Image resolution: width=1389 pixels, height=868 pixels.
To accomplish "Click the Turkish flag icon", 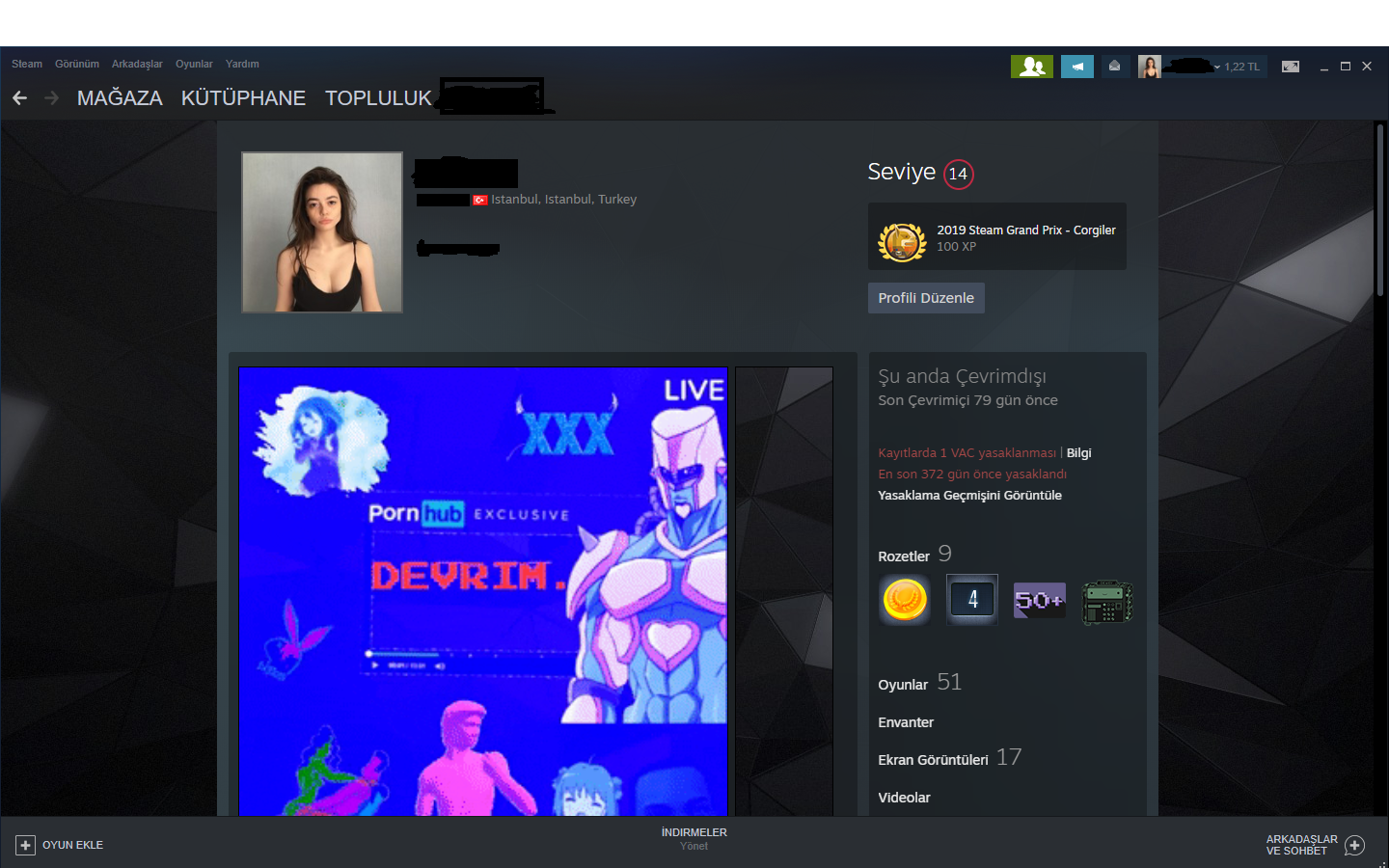I will click(x=479, y=200).
